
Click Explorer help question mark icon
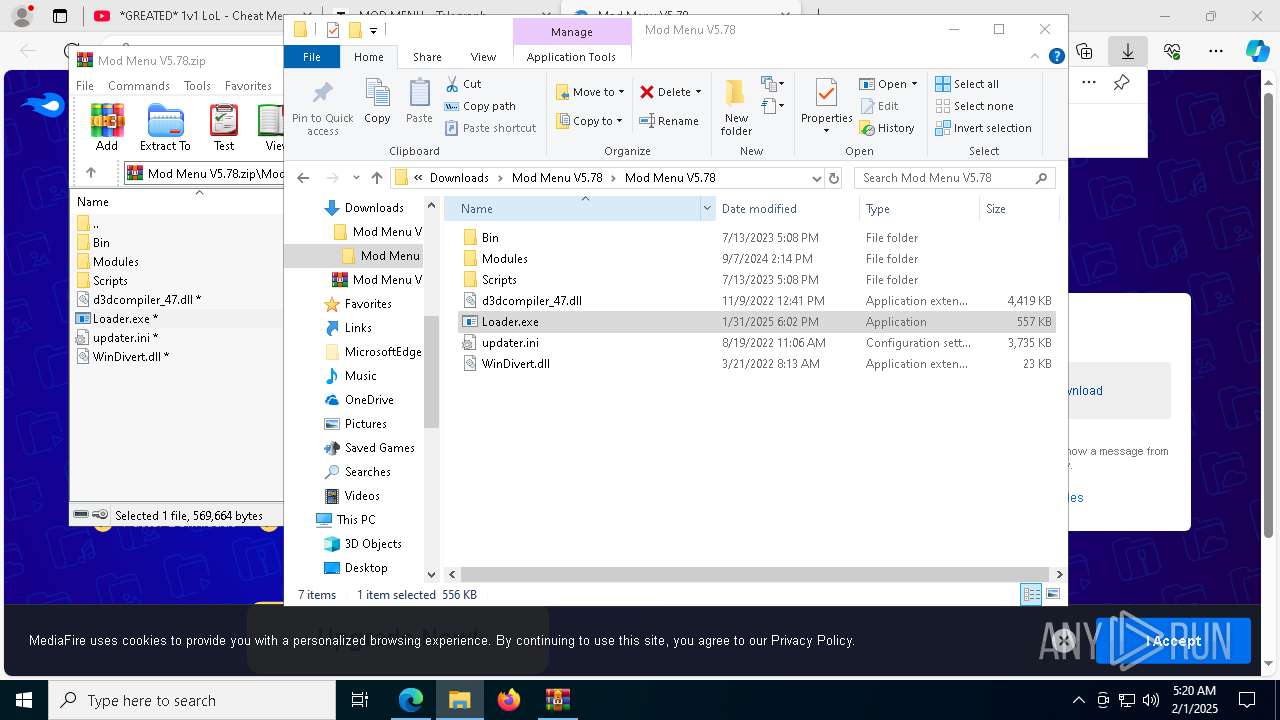pyautogui.click(x=1056, y=57)
